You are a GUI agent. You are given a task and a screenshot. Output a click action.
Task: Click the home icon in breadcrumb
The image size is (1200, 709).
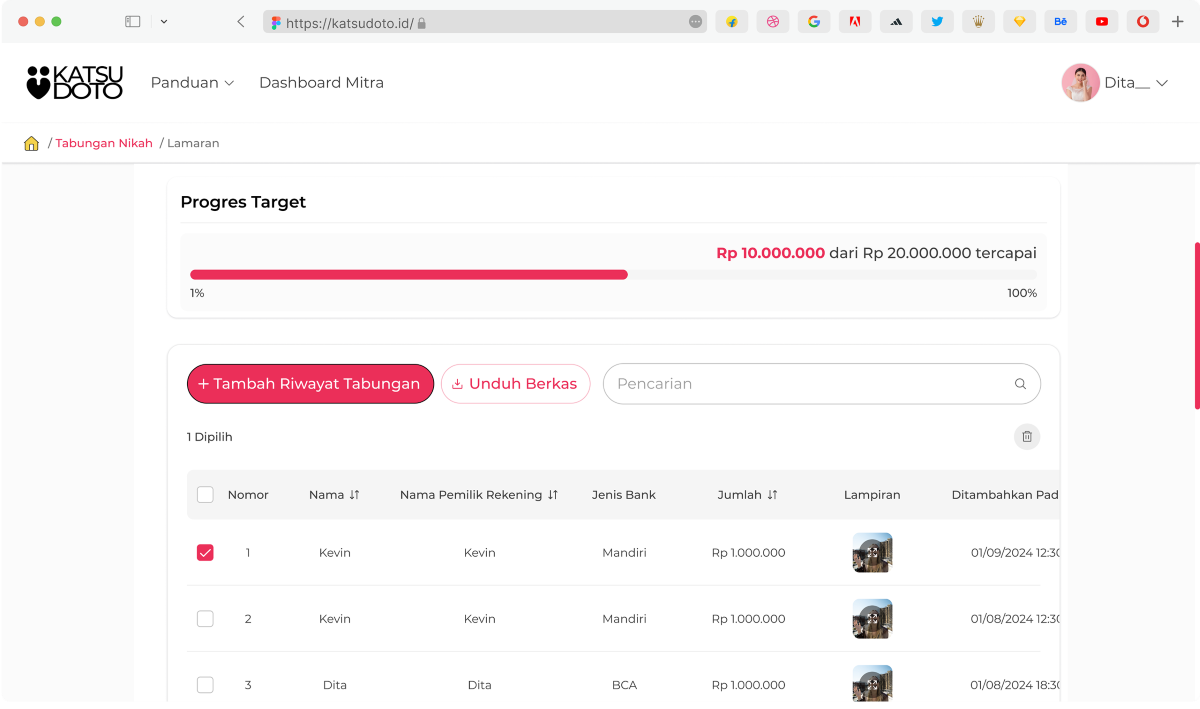(x=31, y=143)
